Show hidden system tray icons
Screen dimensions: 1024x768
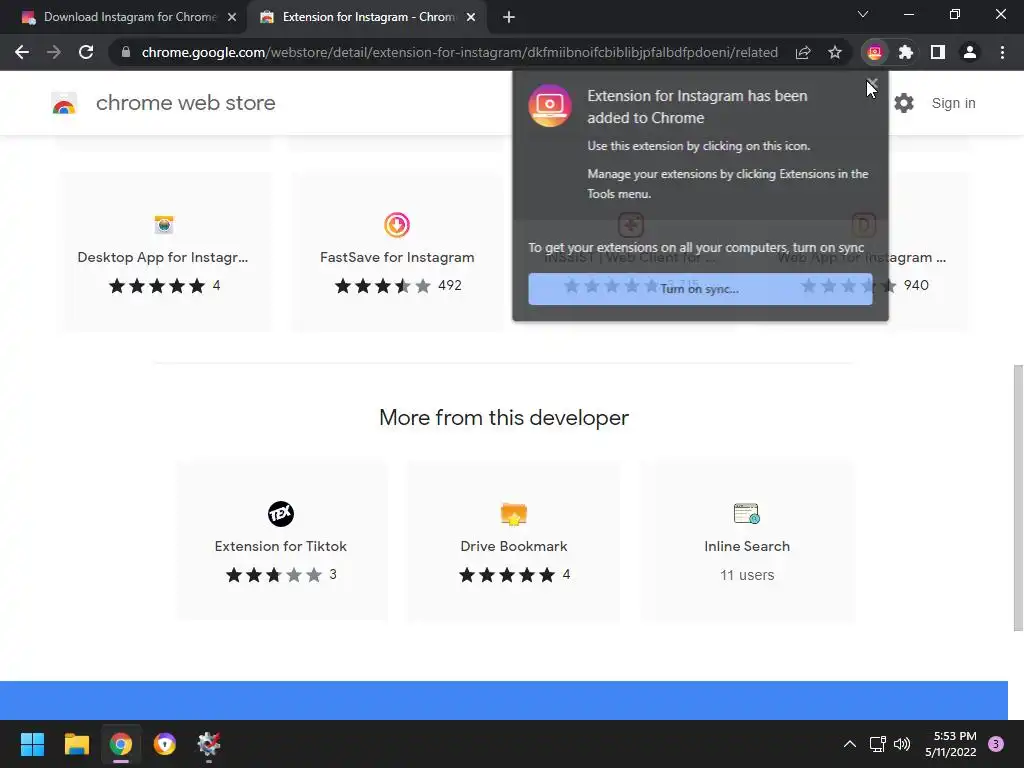(850, 744)
